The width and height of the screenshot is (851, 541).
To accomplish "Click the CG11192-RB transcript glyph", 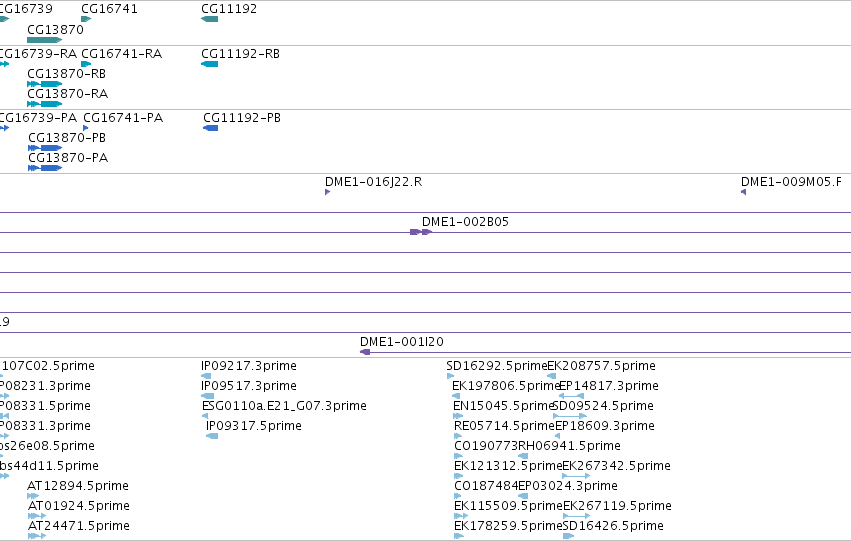I will click(209, 64).
